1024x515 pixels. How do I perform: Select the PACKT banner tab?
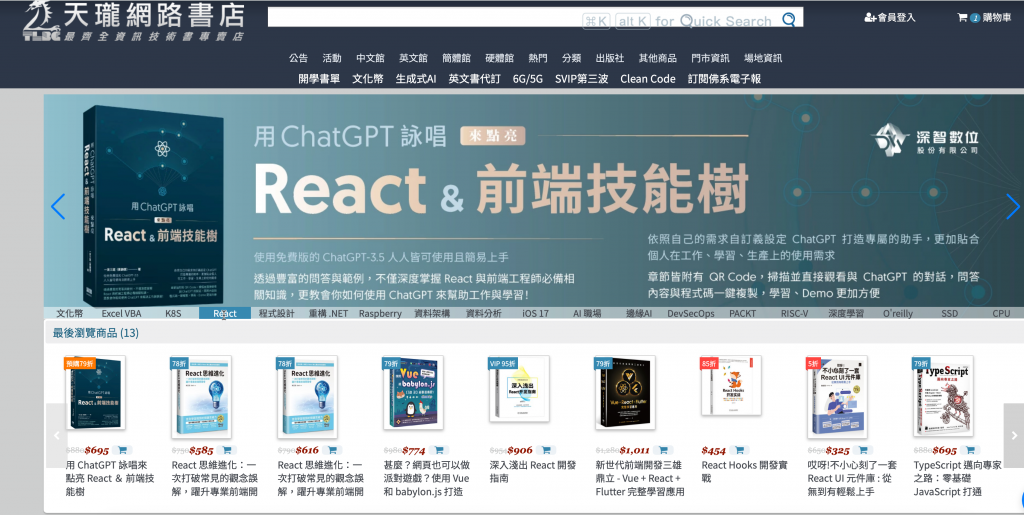(743, 313)
